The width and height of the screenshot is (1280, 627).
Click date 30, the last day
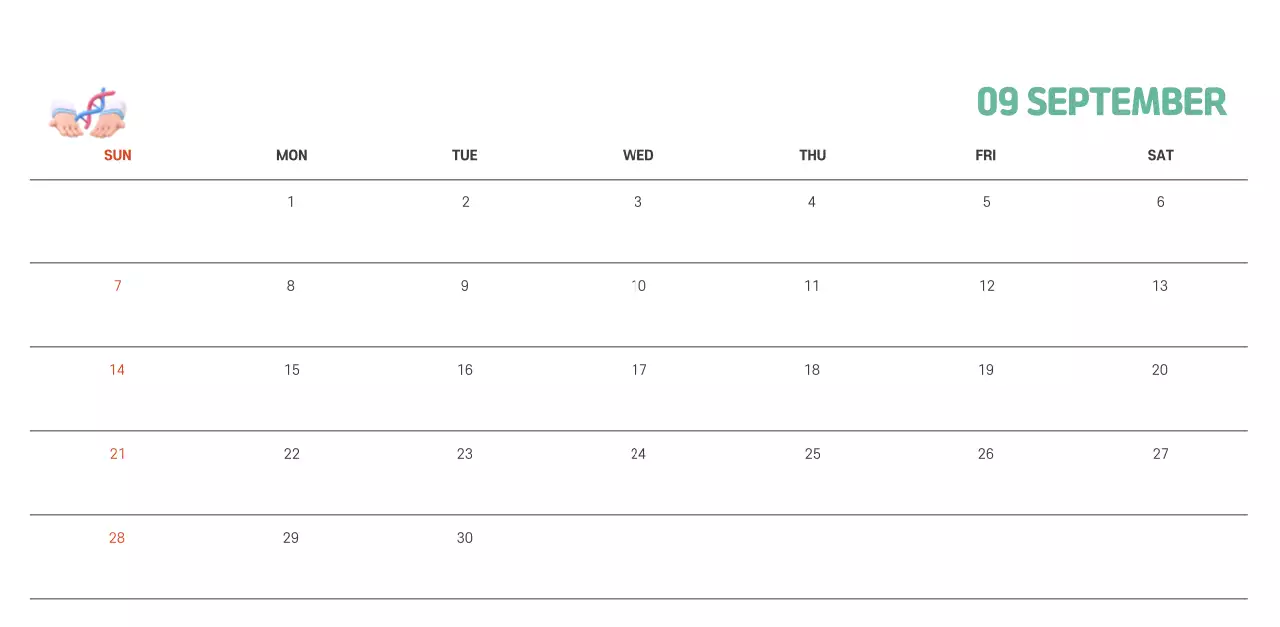[x=465, y=538]
